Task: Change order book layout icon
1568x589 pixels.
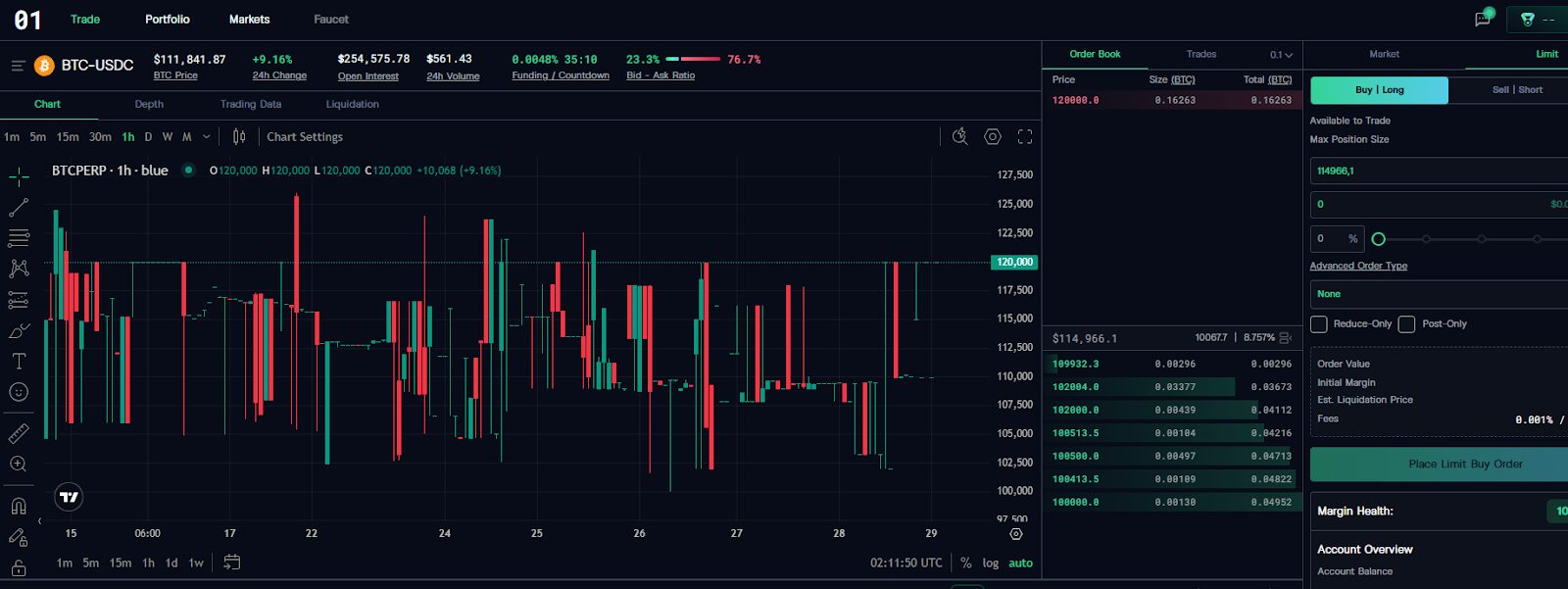Action: tap(1285, 338)
